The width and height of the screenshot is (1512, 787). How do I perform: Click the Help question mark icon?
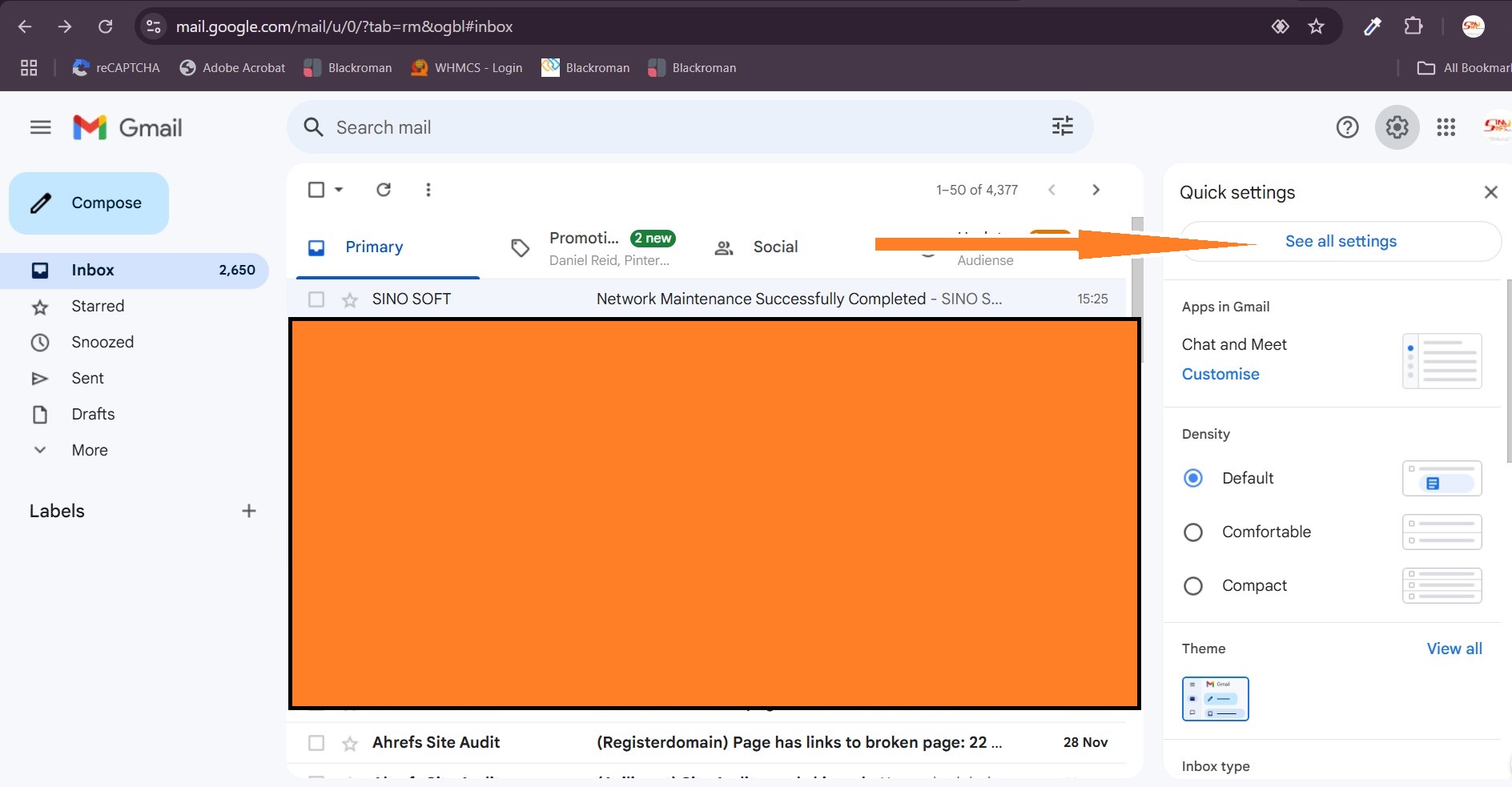[1349, 127]
